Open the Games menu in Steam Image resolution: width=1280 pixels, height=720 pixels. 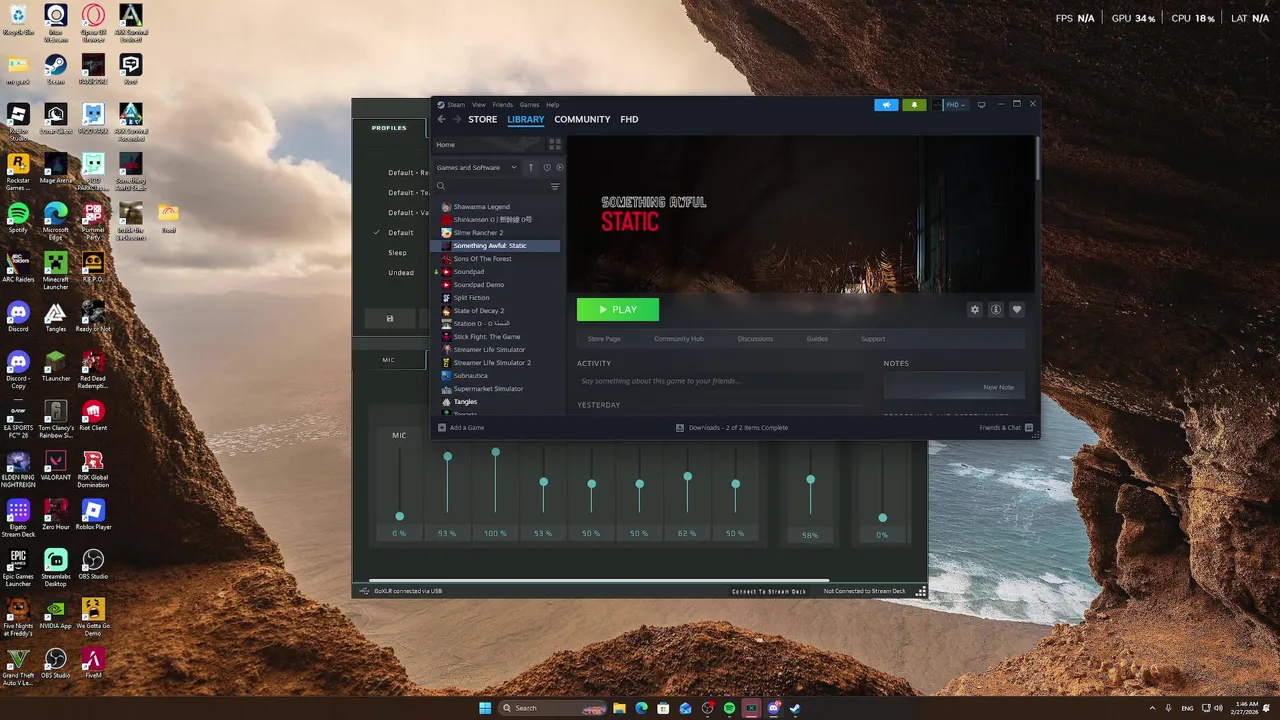pos(529,104)
